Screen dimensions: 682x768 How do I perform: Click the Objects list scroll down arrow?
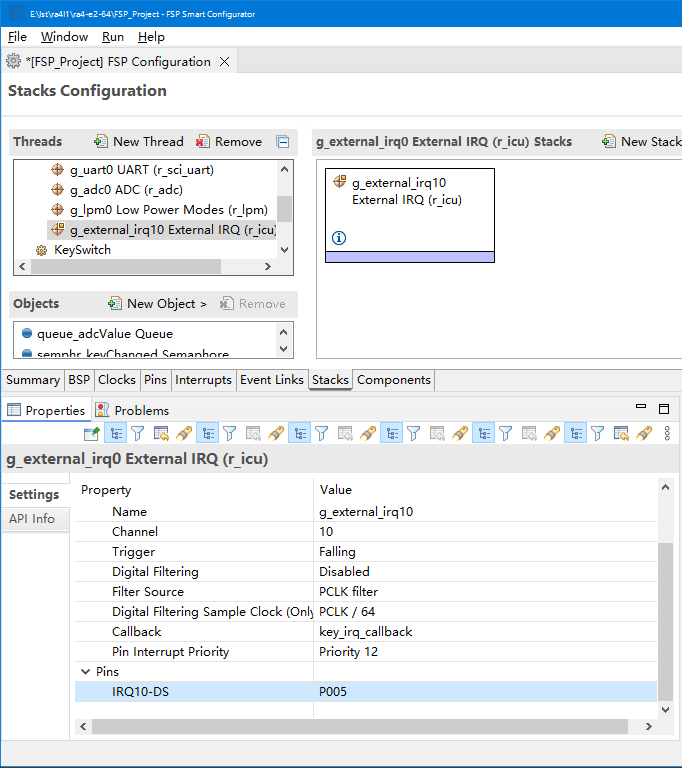click(283, 349)
